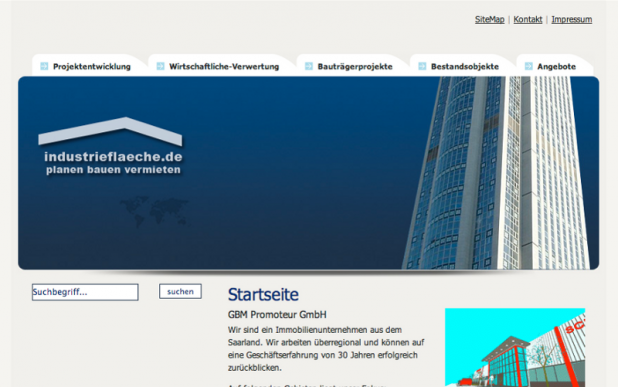
Task: Click the suchen search button
Action: pyautogui.click(x=180, y=291)
